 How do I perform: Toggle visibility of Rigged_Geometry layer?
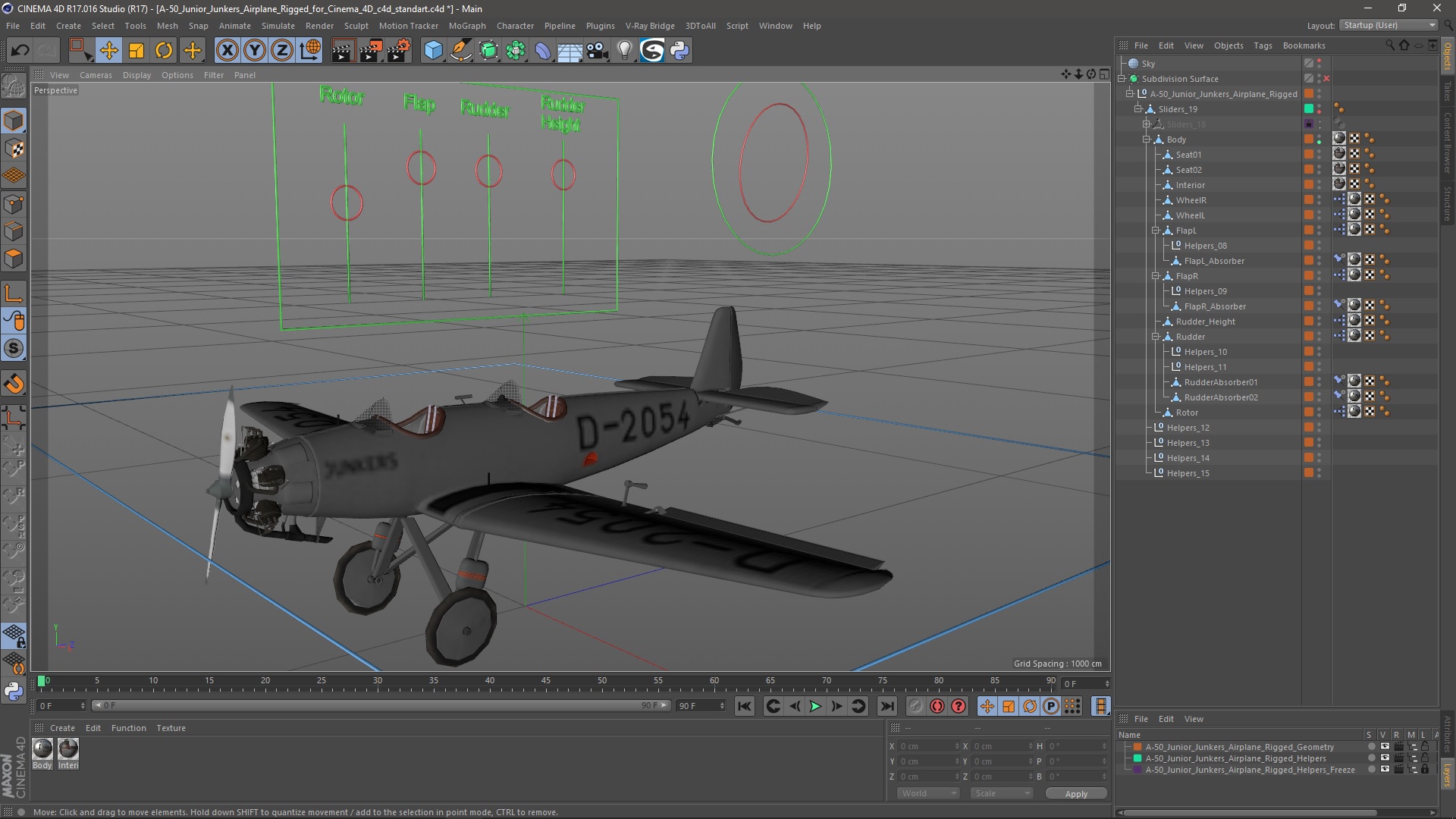tap(1385, 747)
